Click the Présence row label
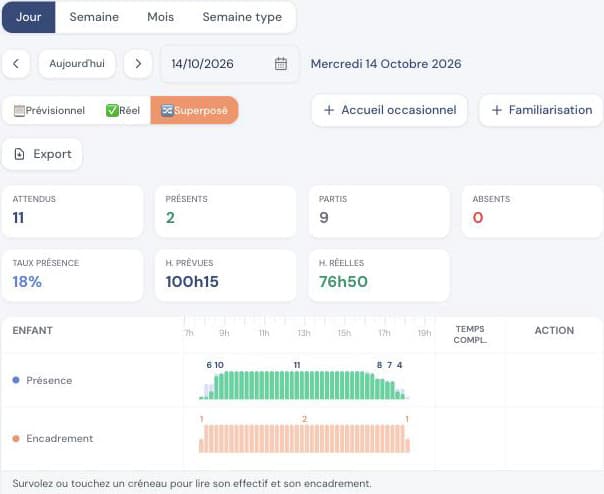The height and width of the screenshot is (494, 604). [x=49, y=380]
